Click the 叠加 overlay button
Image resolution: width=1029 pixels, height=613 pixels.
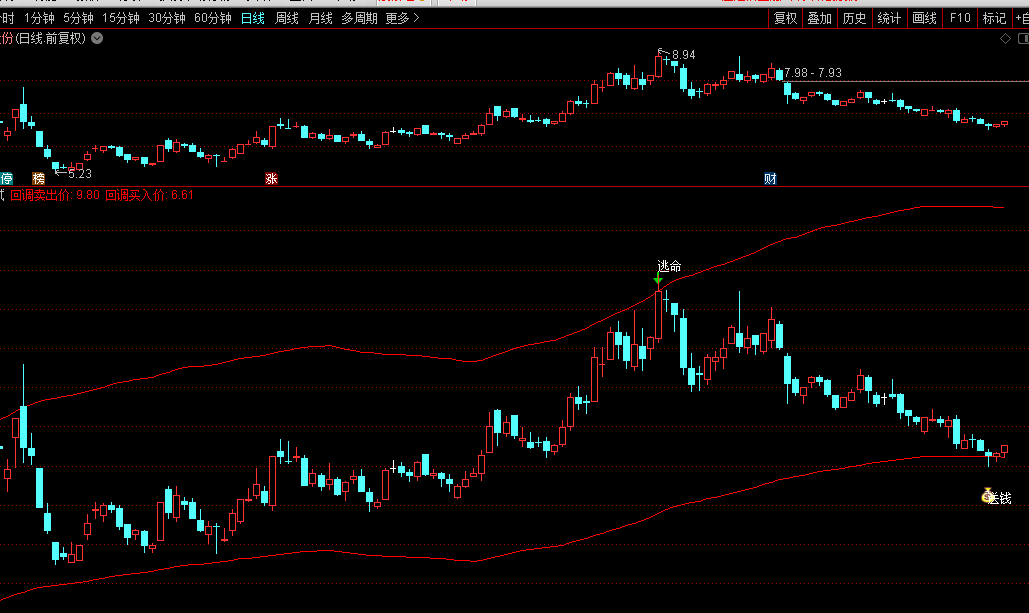tap(819, 18)
